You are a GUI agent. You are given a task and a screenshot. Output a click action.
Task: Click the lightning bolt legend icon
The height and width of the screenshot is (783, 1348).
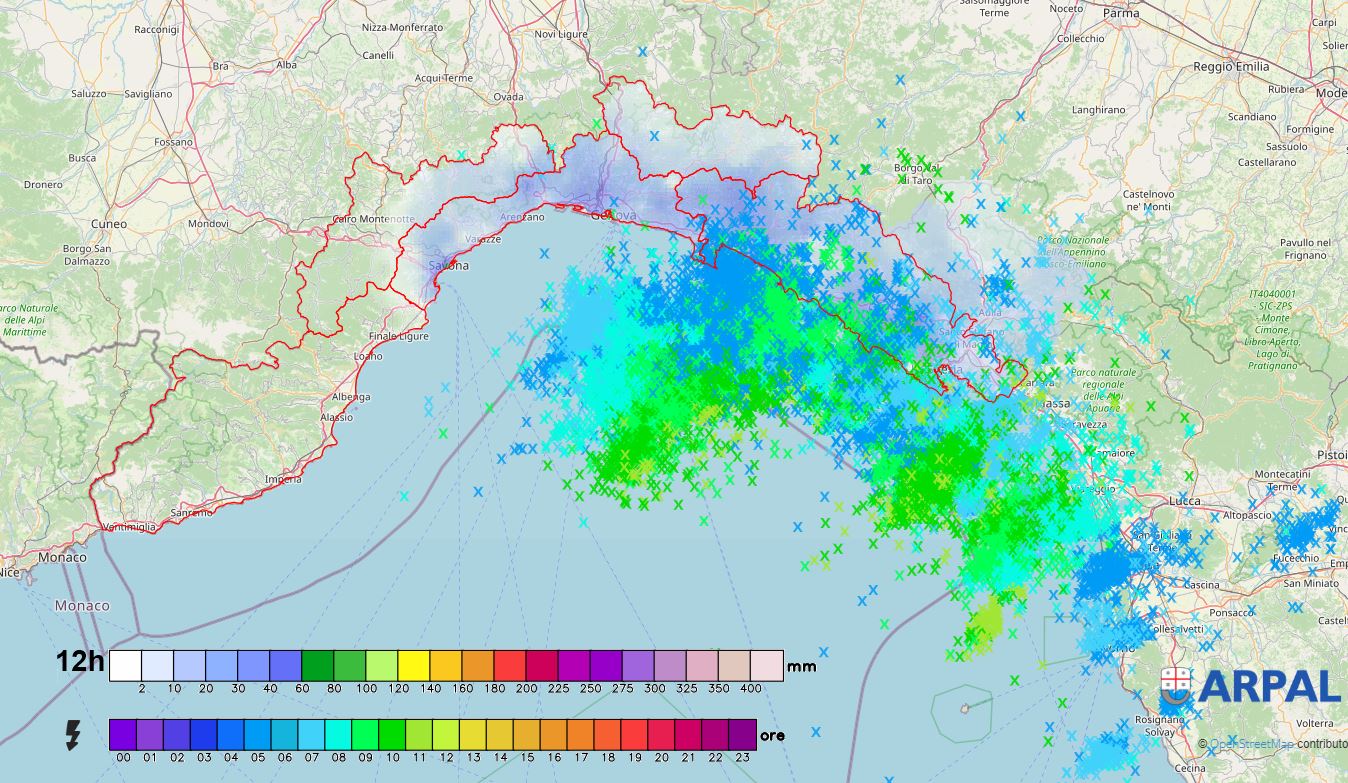[x=72, y=734]
